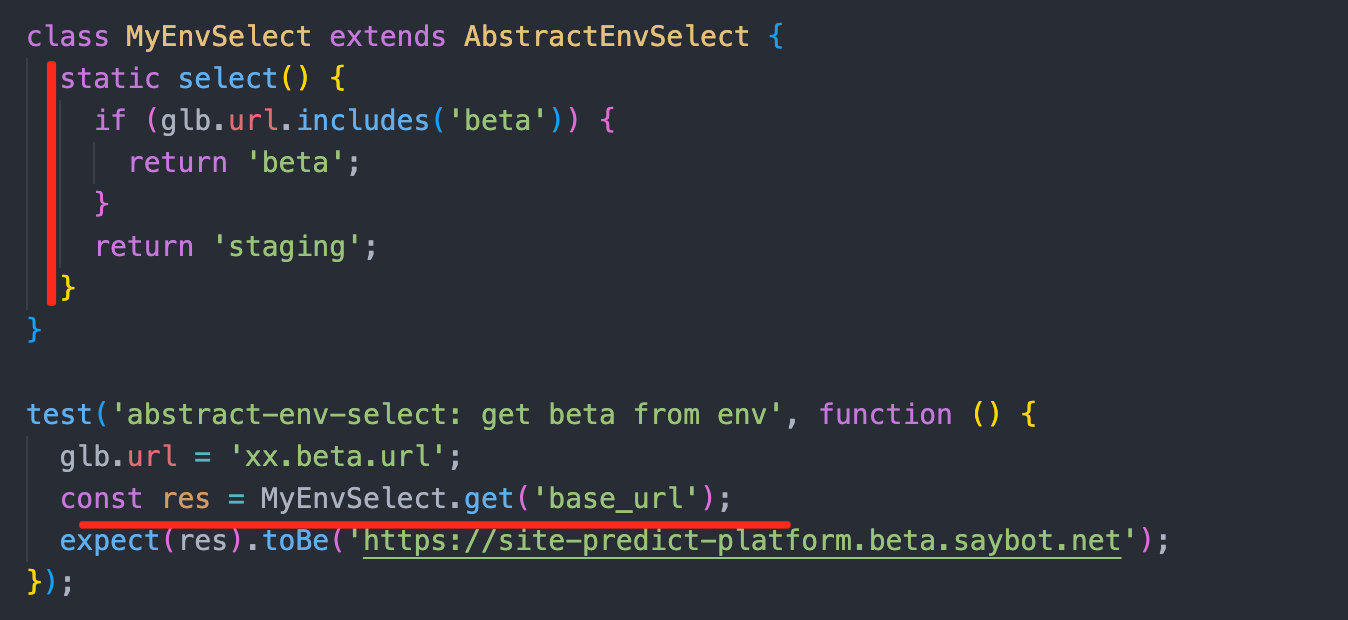Screen dimensions: 1348x620
Task: Click the function keyword in test
Action: [885, 414]
